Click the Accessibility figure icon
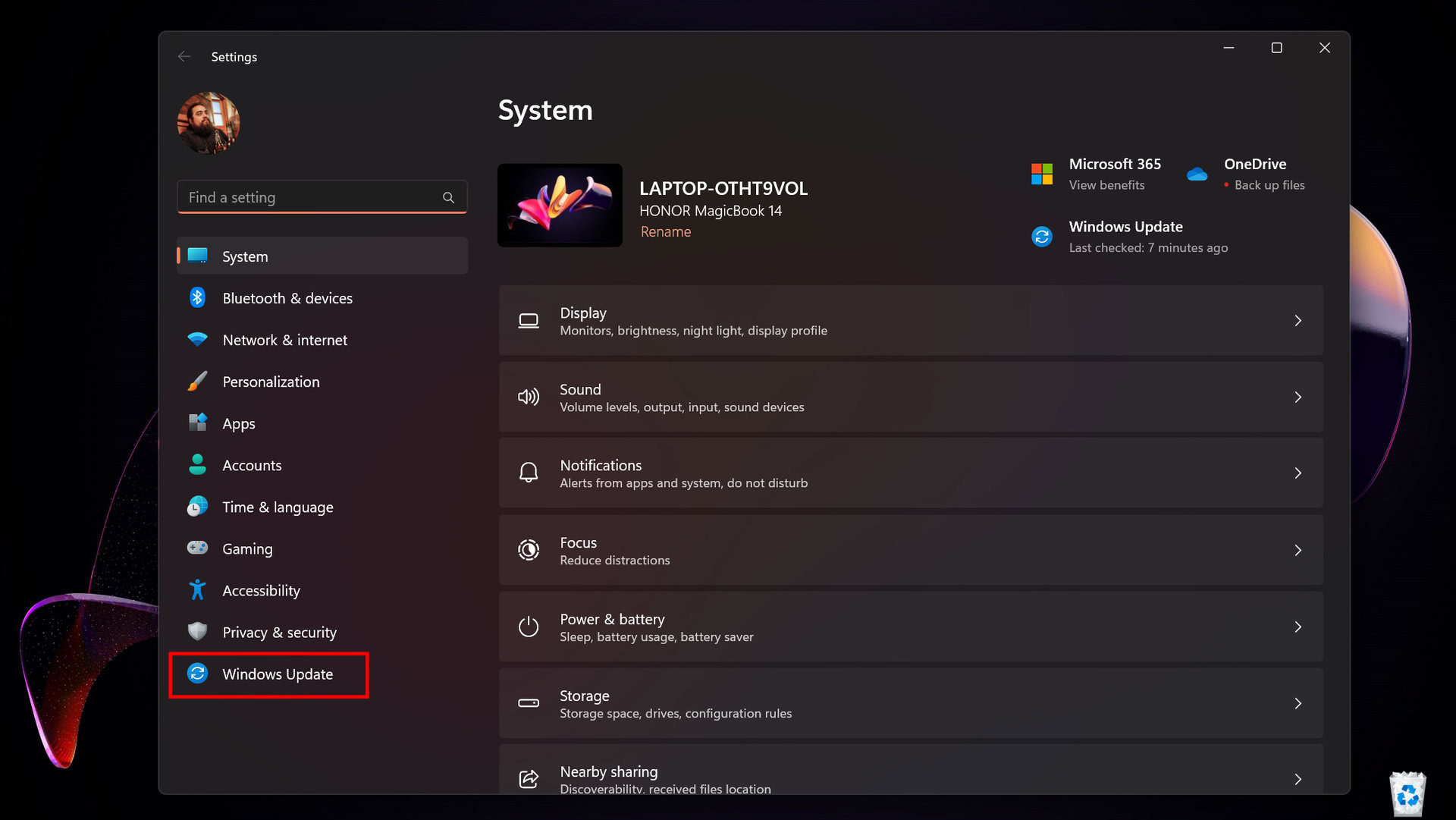Screen dimensions: 1456x820 [x=197, y=590]
